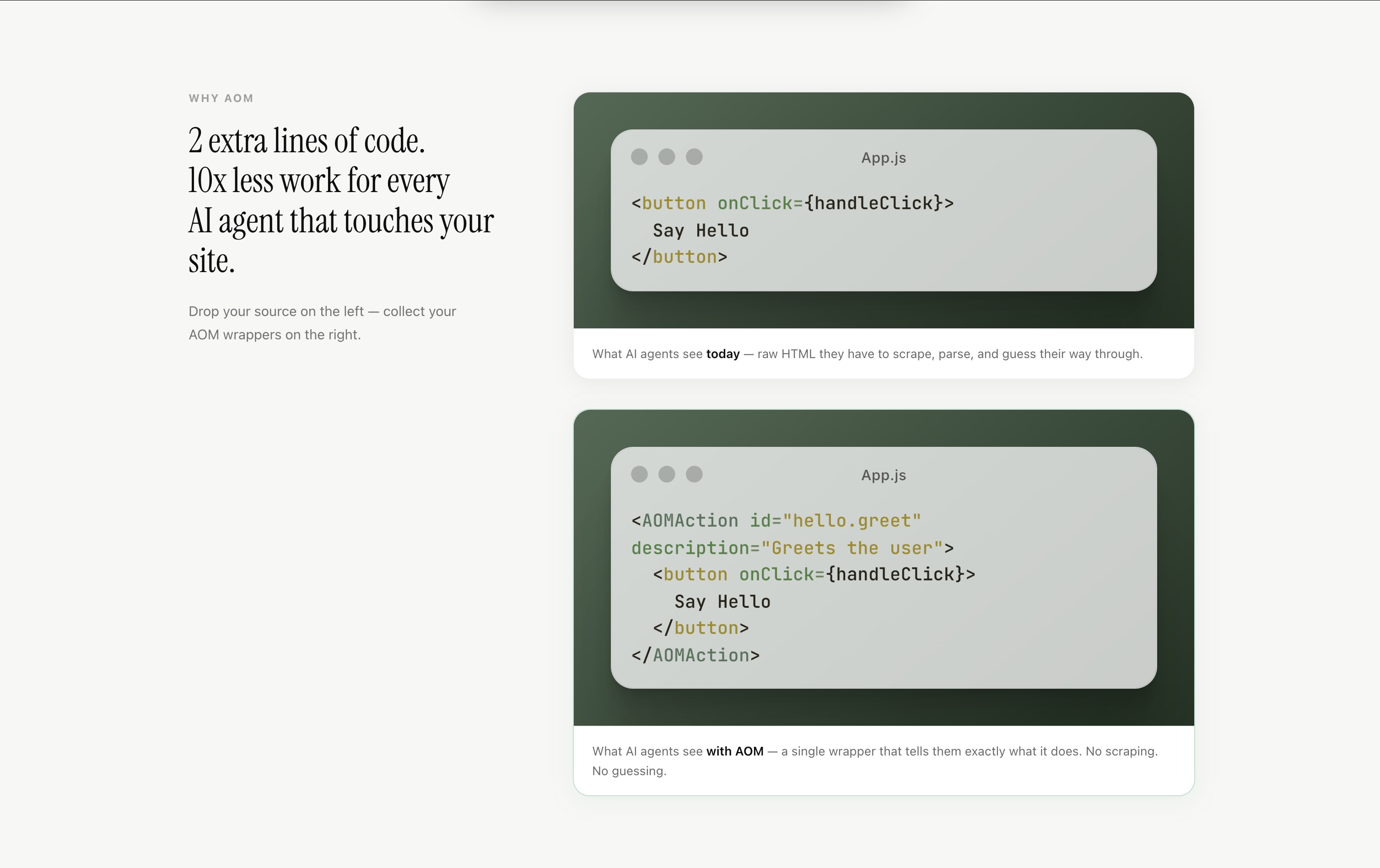Click first gray dot in bottom App.js window

pos(639,474)
